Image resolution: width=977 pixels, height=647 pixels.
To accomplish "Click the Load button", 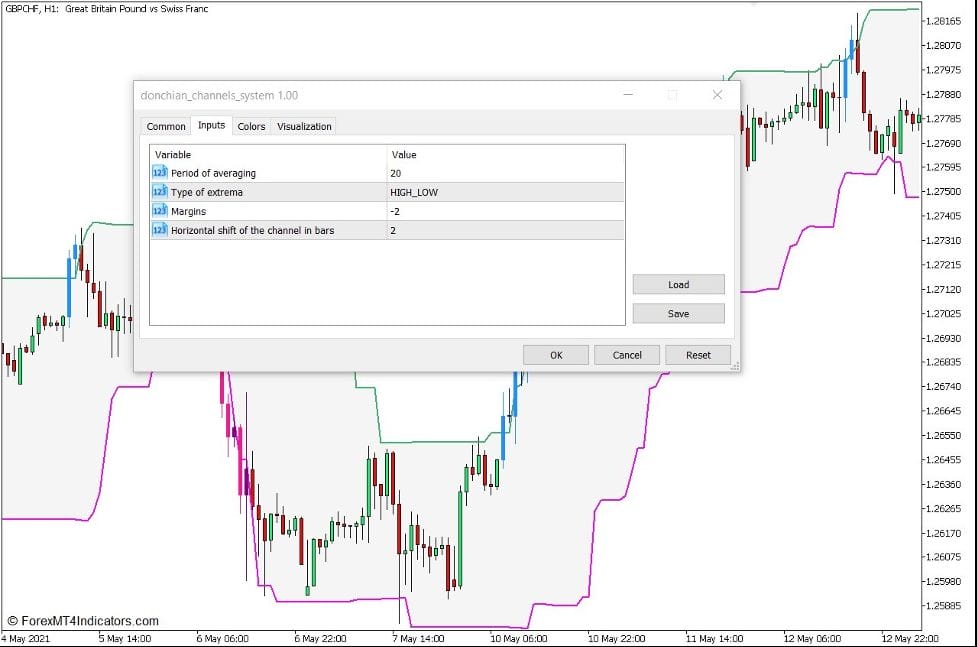I will click(678, 284).
